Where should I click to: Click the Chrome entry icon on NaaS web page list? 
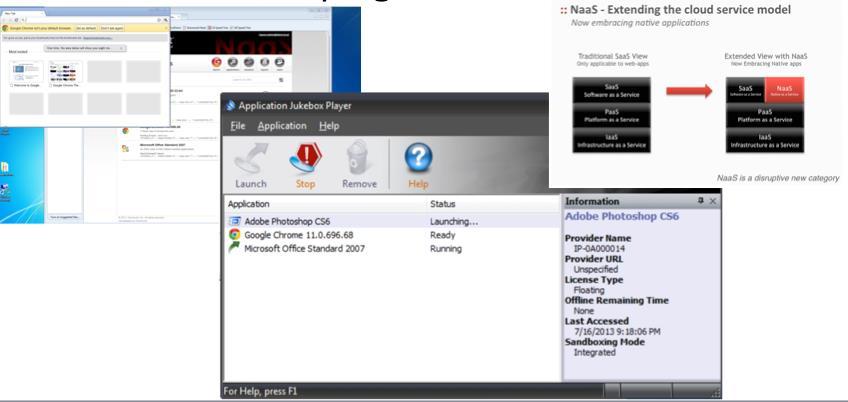125,130
